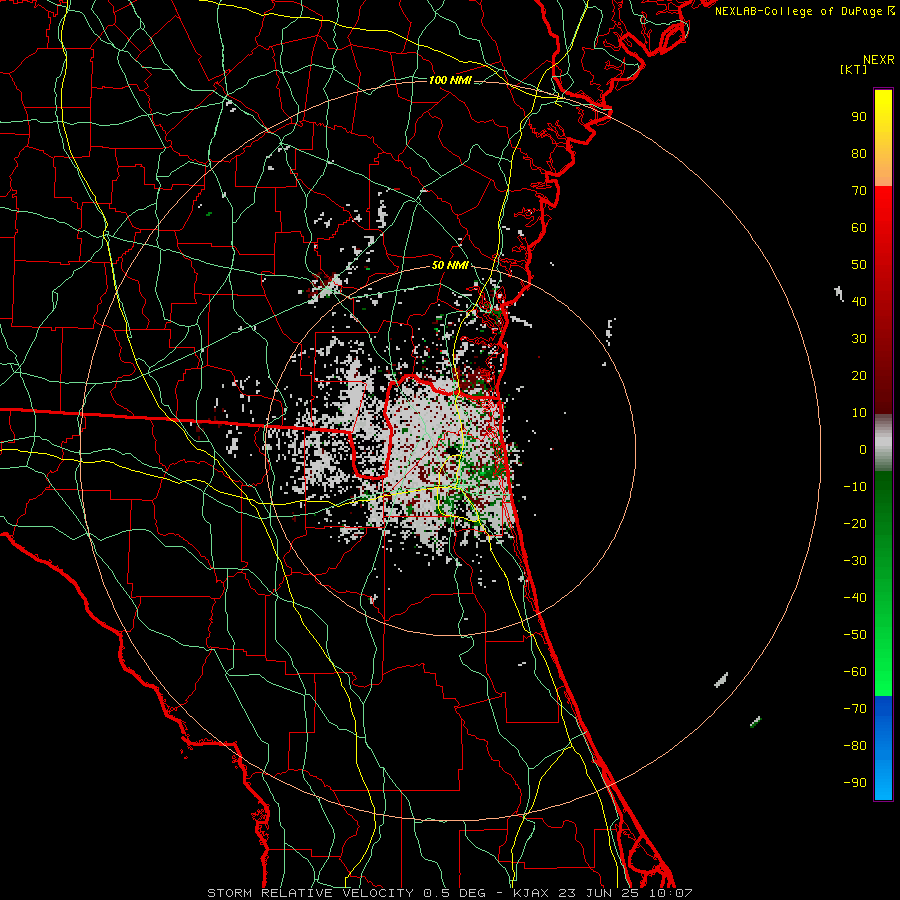
Task: Click the -30 scale value
Action: tap(855, 561)
